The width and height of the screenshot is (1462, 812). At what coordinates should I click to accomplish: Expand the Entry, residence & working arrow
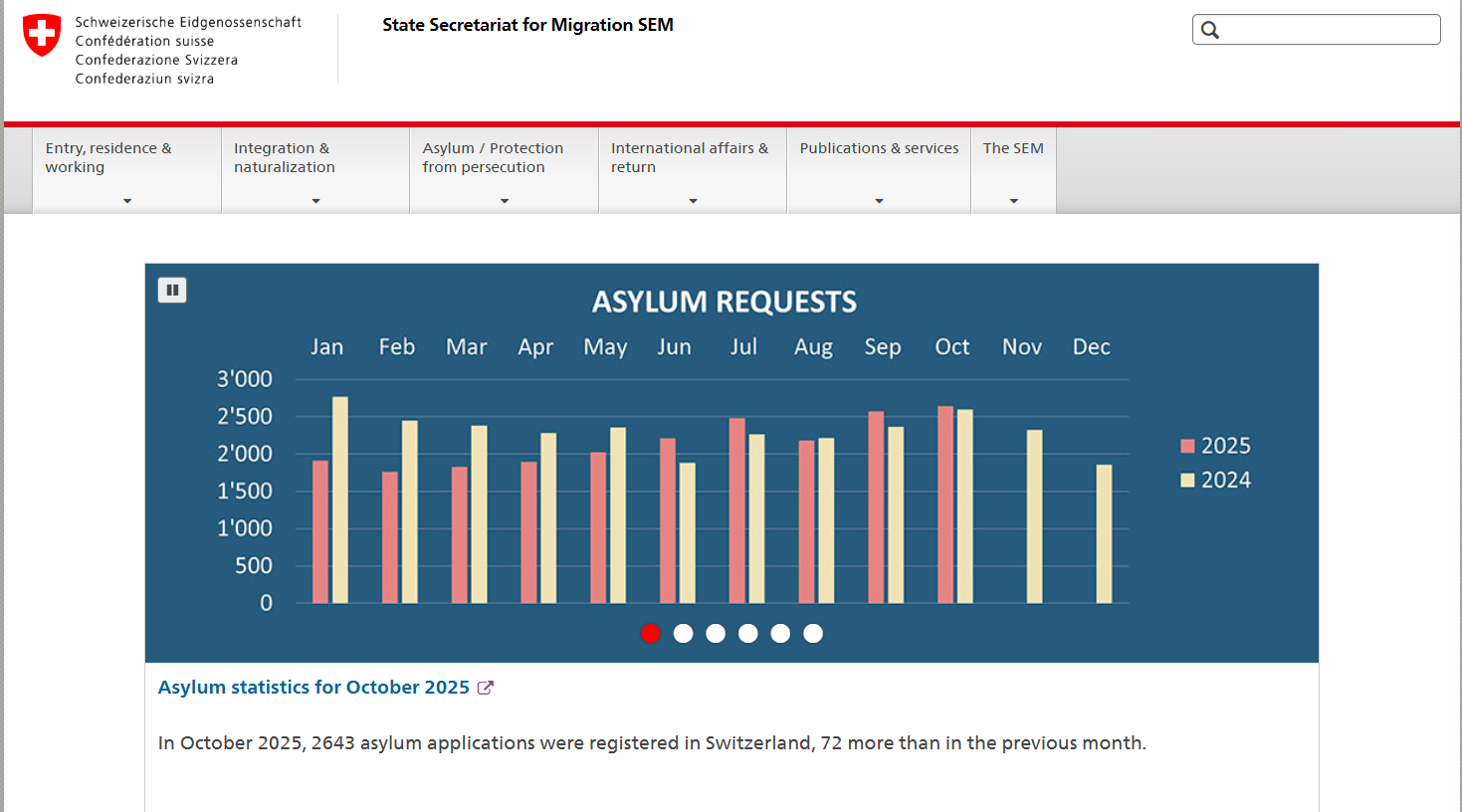point(127,201)
